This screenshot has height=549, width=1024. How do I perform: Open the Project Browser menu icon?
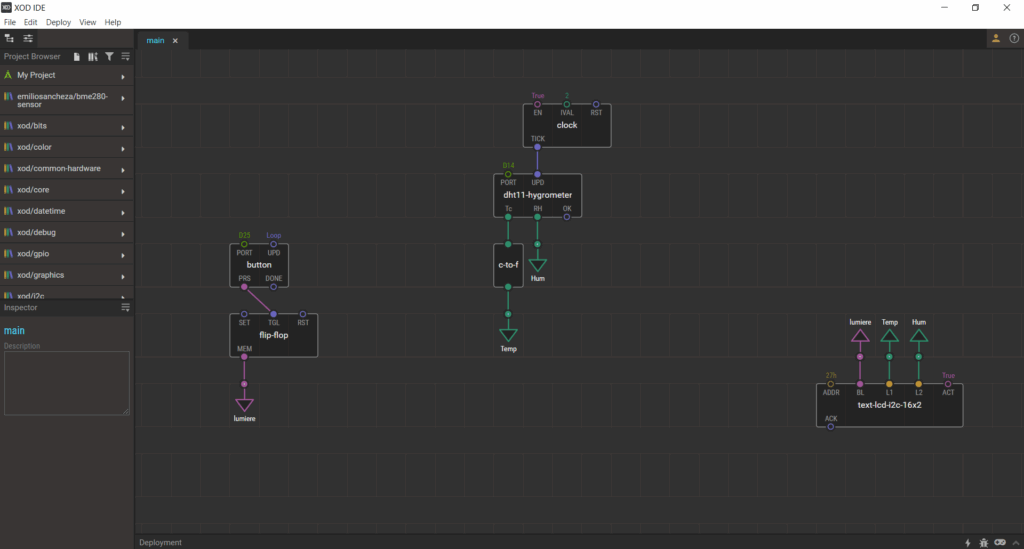125,57
